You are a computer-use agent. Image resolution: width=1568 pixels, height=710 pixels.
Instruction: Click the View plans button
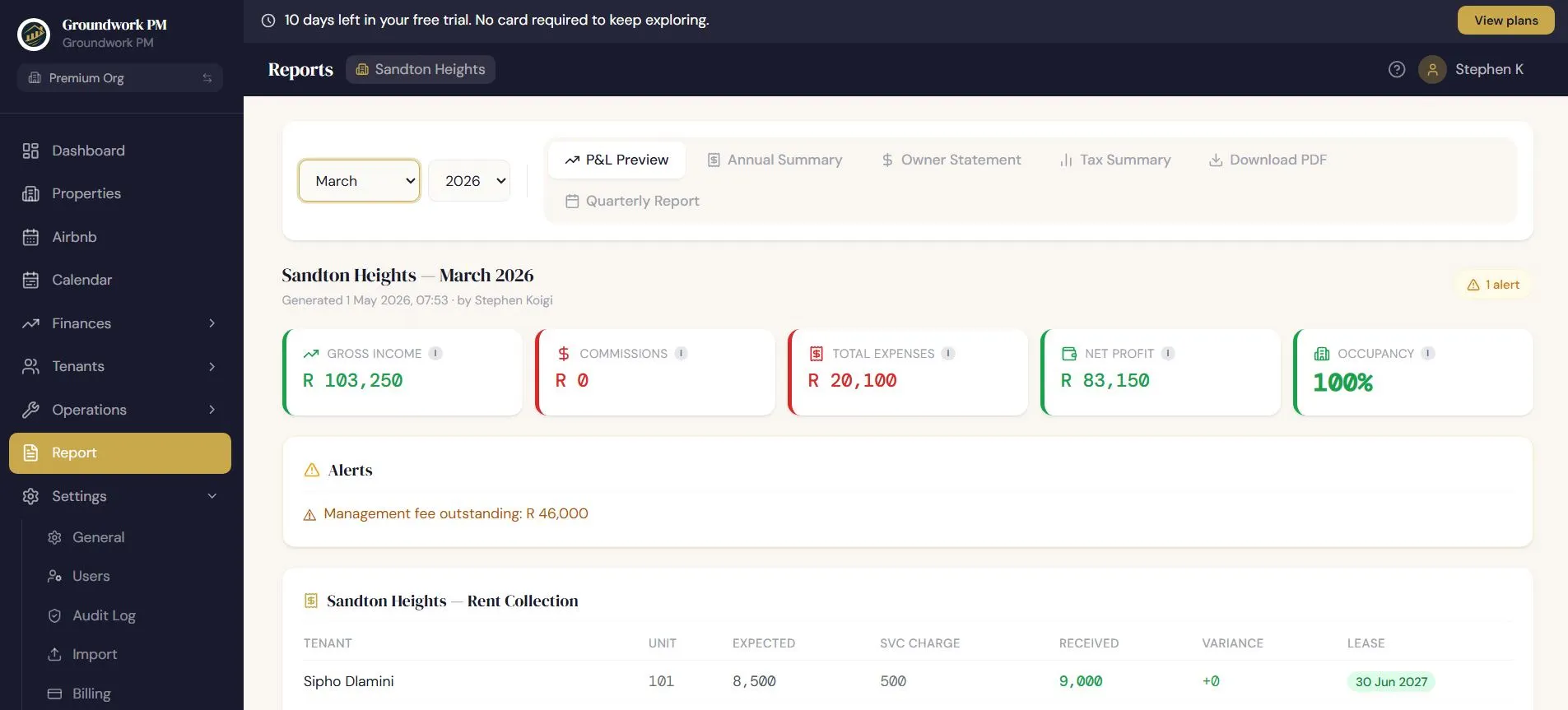coord(1505,21)
